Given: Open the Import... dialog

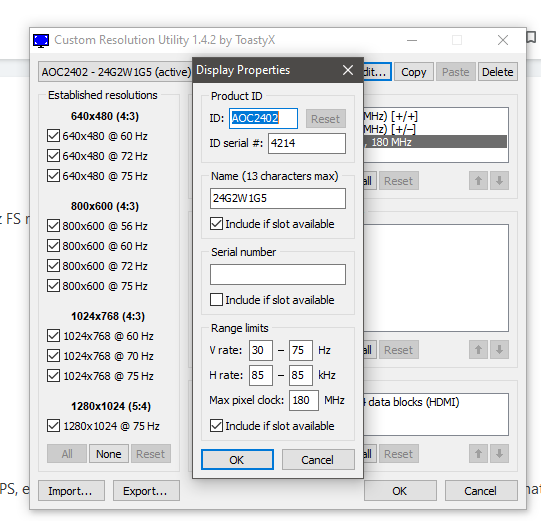Looking at the screenshot, I should 71,491.
